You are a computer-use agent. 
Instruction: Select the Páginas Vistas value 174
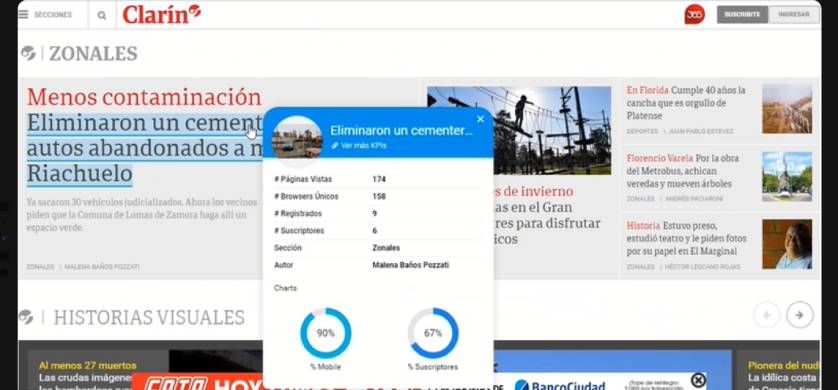(x=379, y=179)
